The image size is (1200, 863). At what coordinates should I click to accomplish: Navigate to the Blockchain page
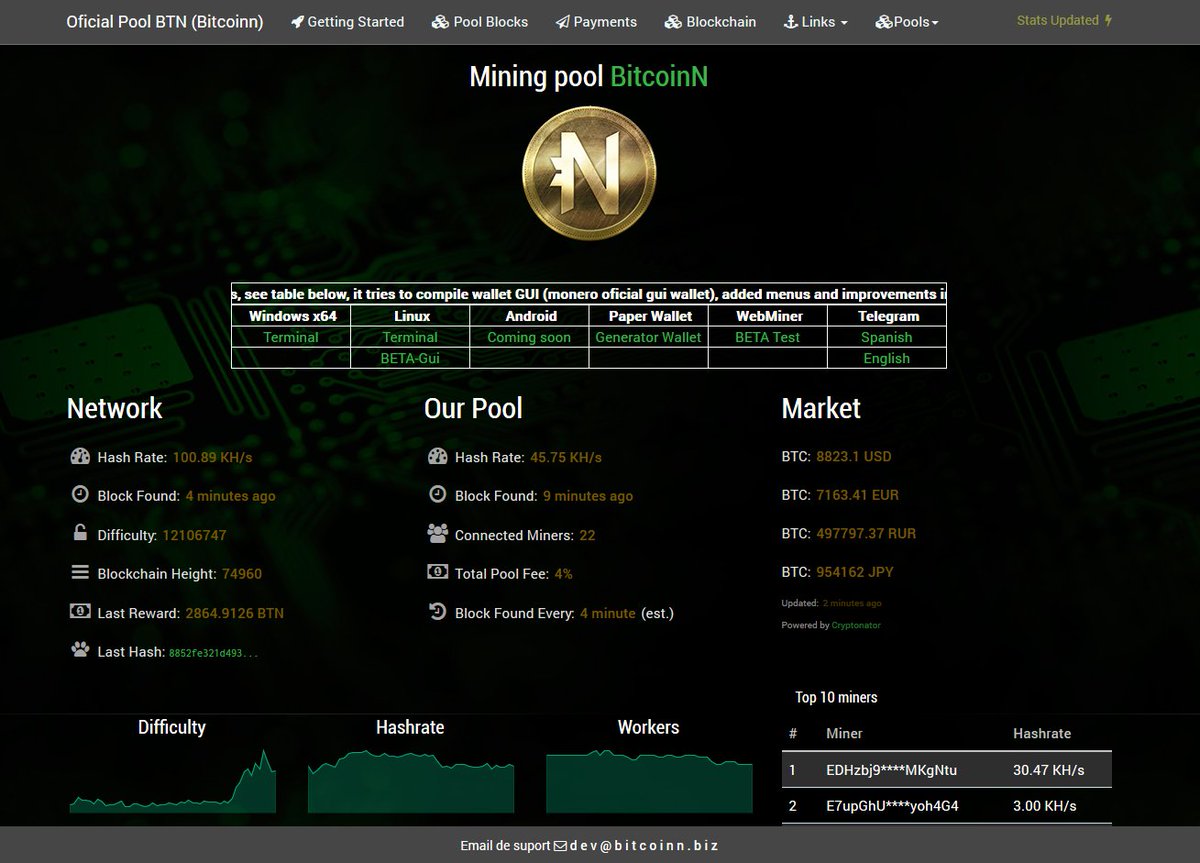[711, 22]
